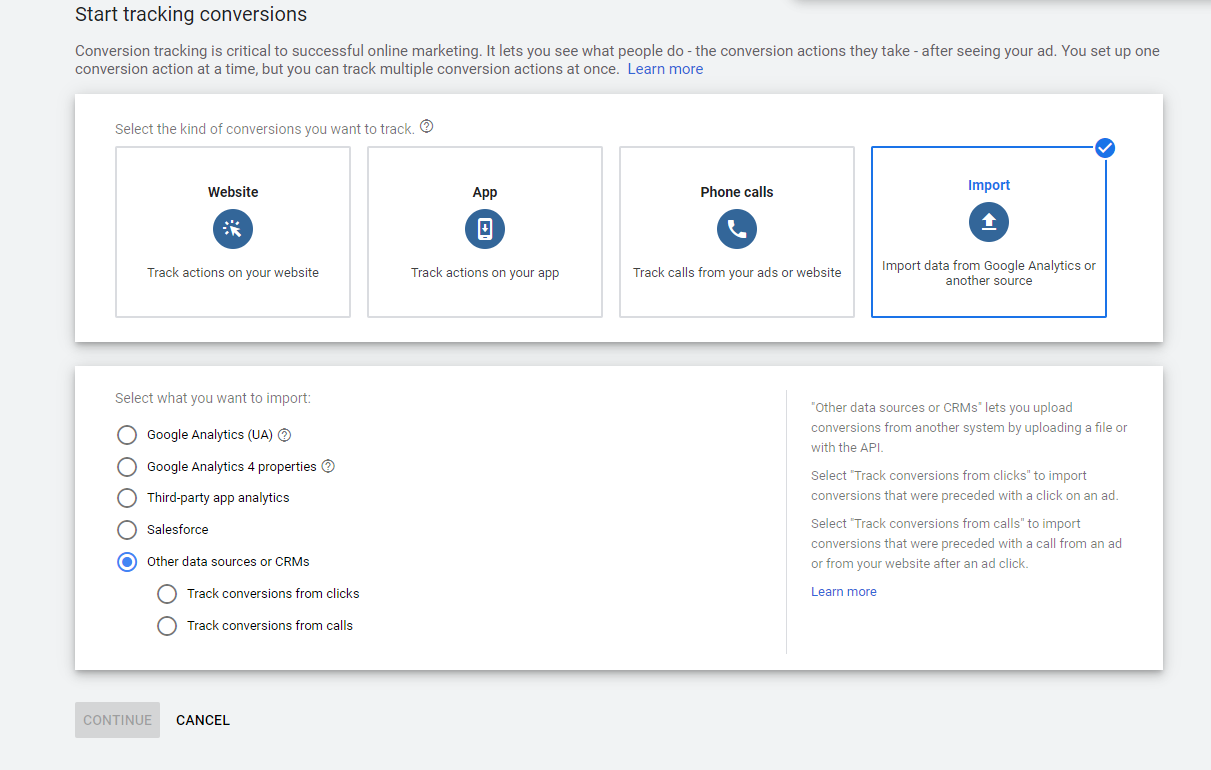The height and width of the screenshot is (770, 1211).
Task: Open the Learn more link in the intro text
Action: pyautogui.click(x=664, y=68)
